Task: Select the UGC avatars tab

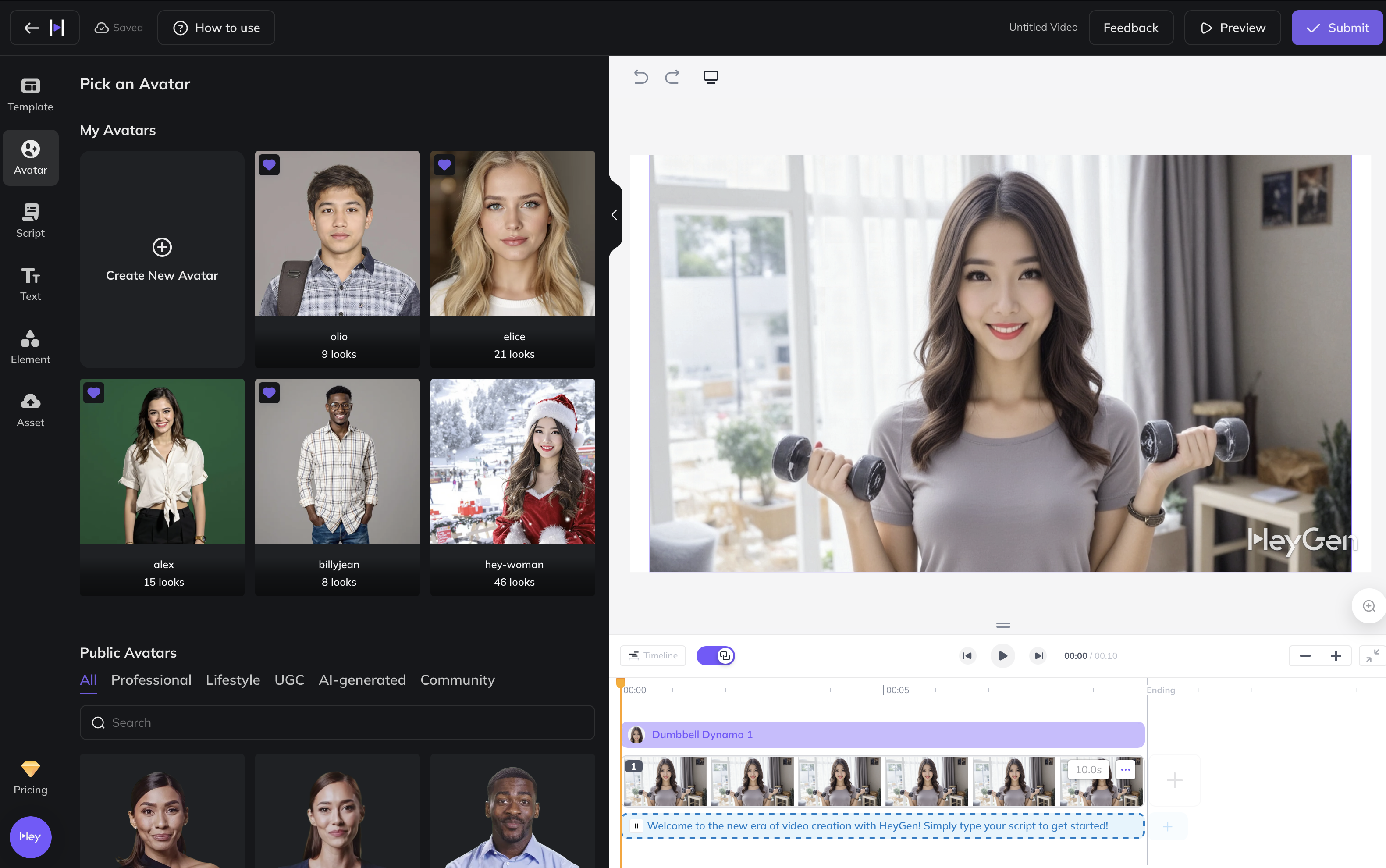Action: pyautogui.click(x=289, y=679)
